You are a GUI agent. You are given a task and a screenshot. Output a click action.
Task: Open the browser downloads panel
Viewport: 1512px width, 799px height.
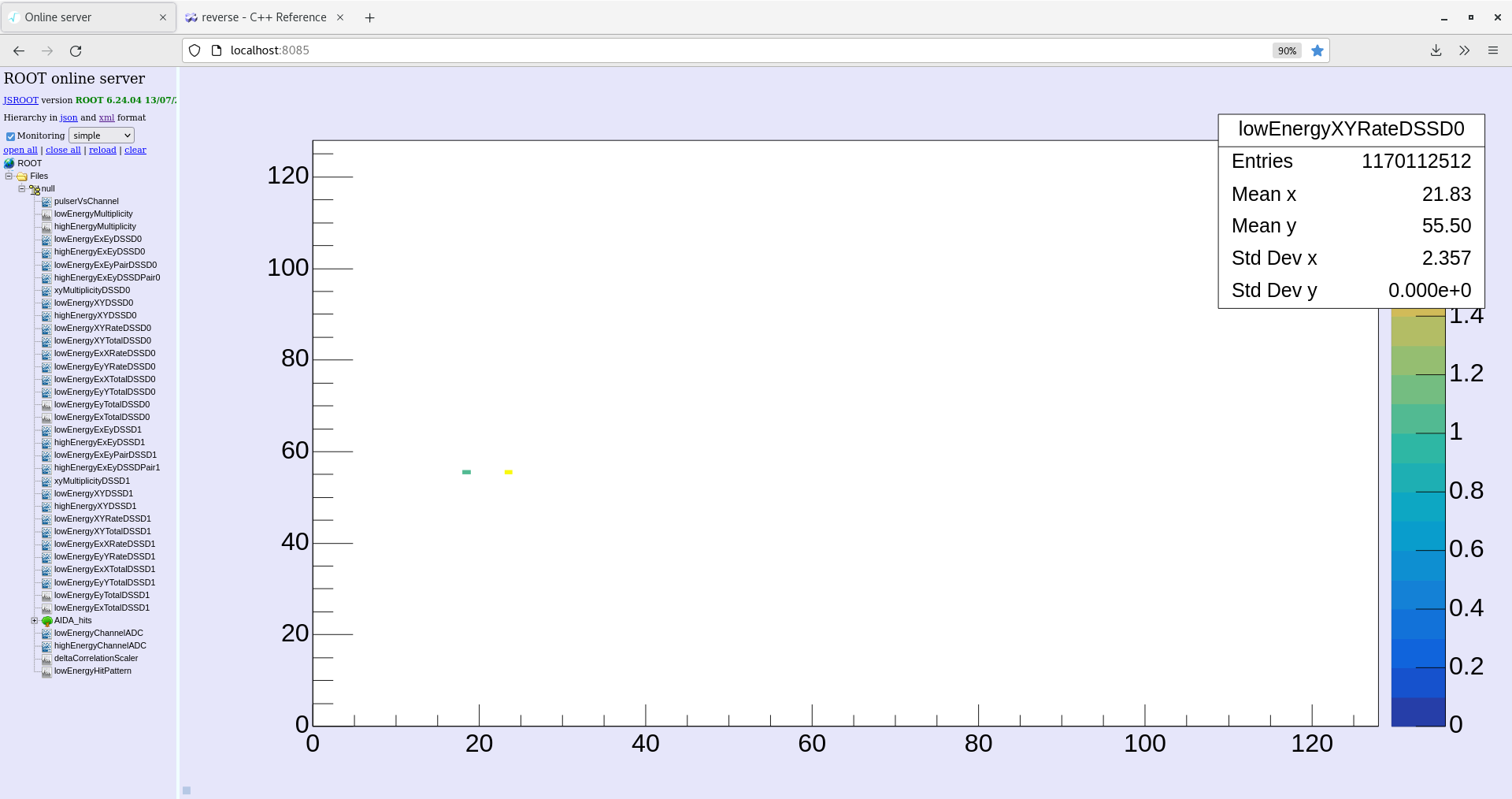(x=1436, y=50)
